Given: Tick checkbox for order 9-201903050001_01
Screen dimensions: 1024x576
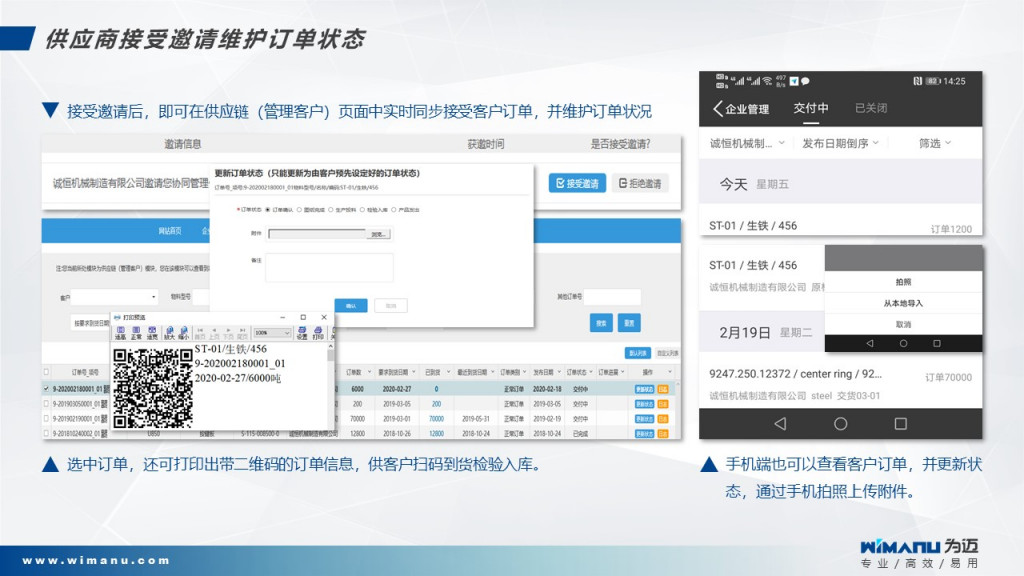Looking at the screenshot, I should (46, 403).
